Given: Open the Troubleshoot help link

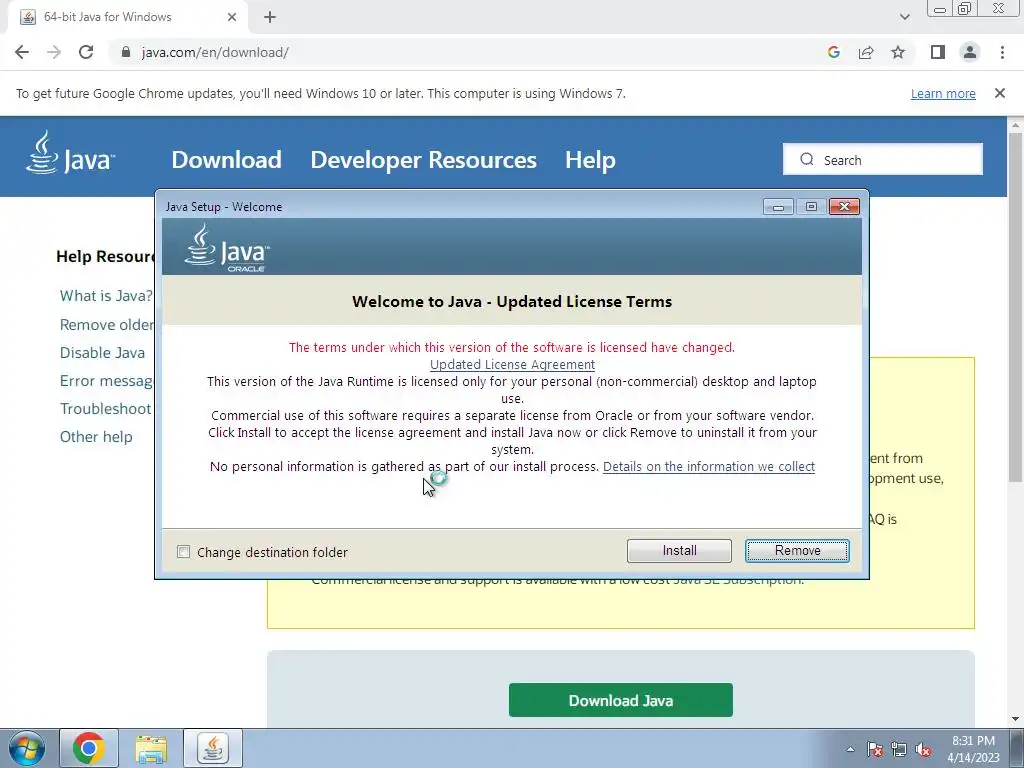Looking at the screenshot, I should click(x=106, y=409).
